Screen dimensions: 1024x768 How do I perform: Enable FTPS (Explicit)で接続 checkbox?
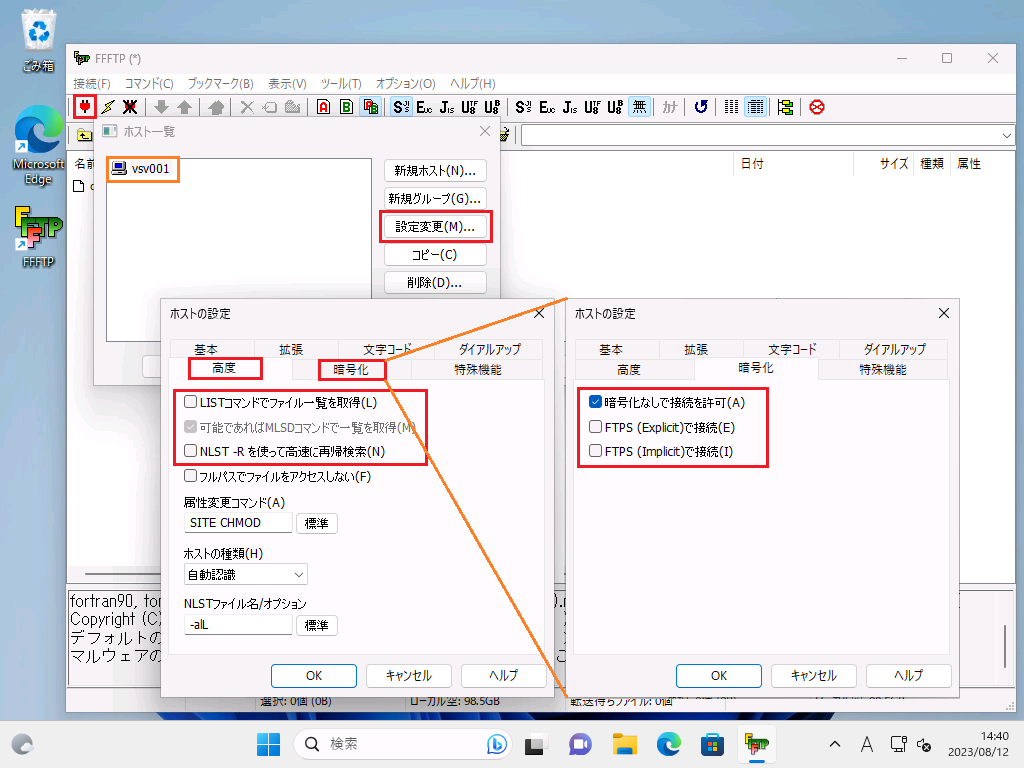tap(596, 427)
